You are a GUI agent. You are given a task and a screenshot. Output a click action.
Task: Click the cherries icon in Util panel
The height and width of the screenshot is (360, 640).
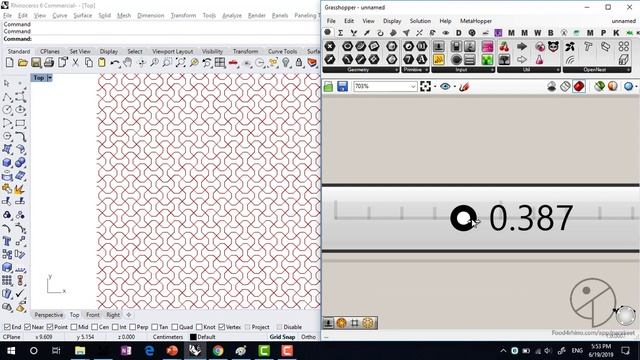pyautogui.click(x=504, y=47)
